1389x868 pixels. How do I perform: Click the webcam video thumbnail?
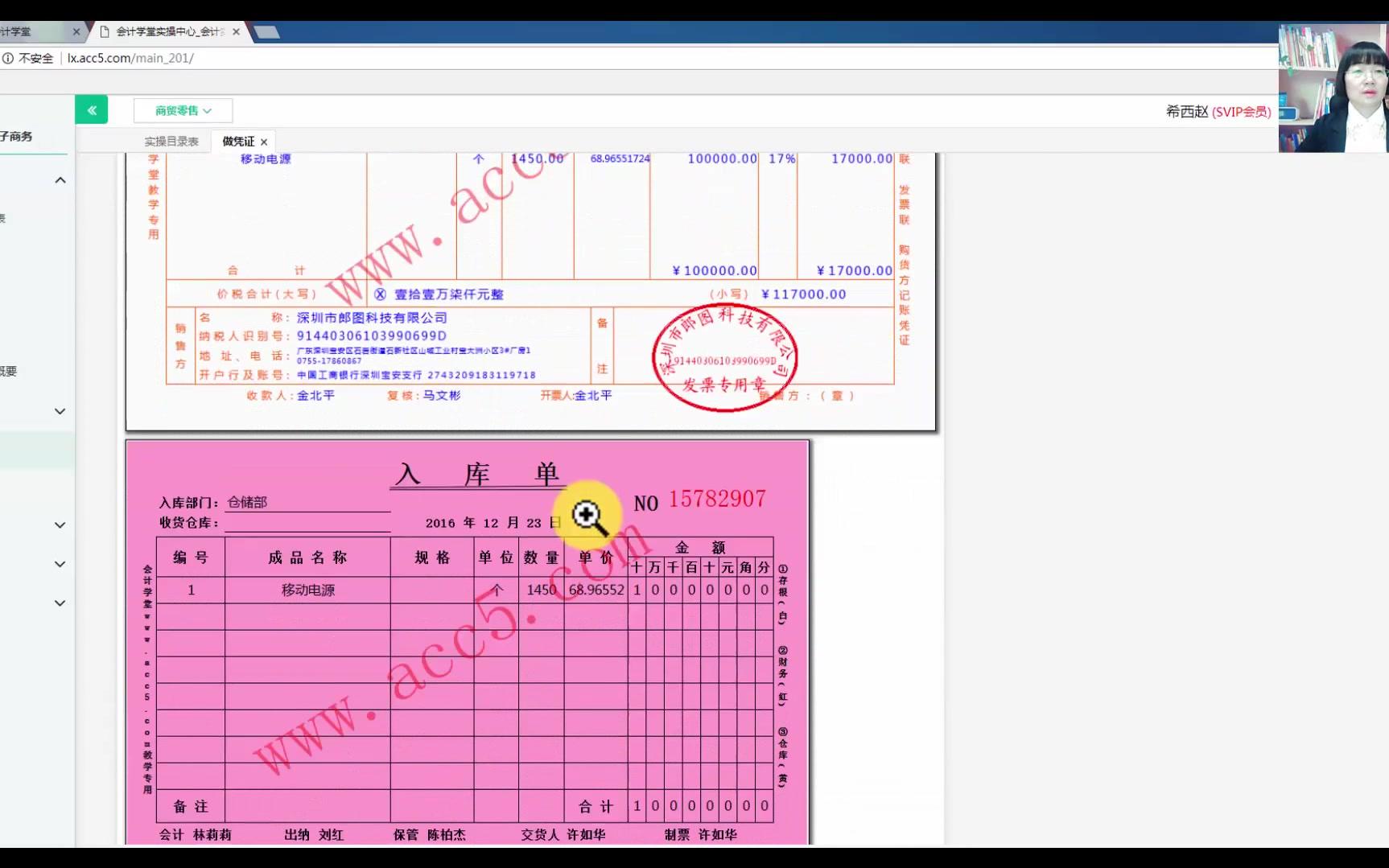click(1333, 88)
